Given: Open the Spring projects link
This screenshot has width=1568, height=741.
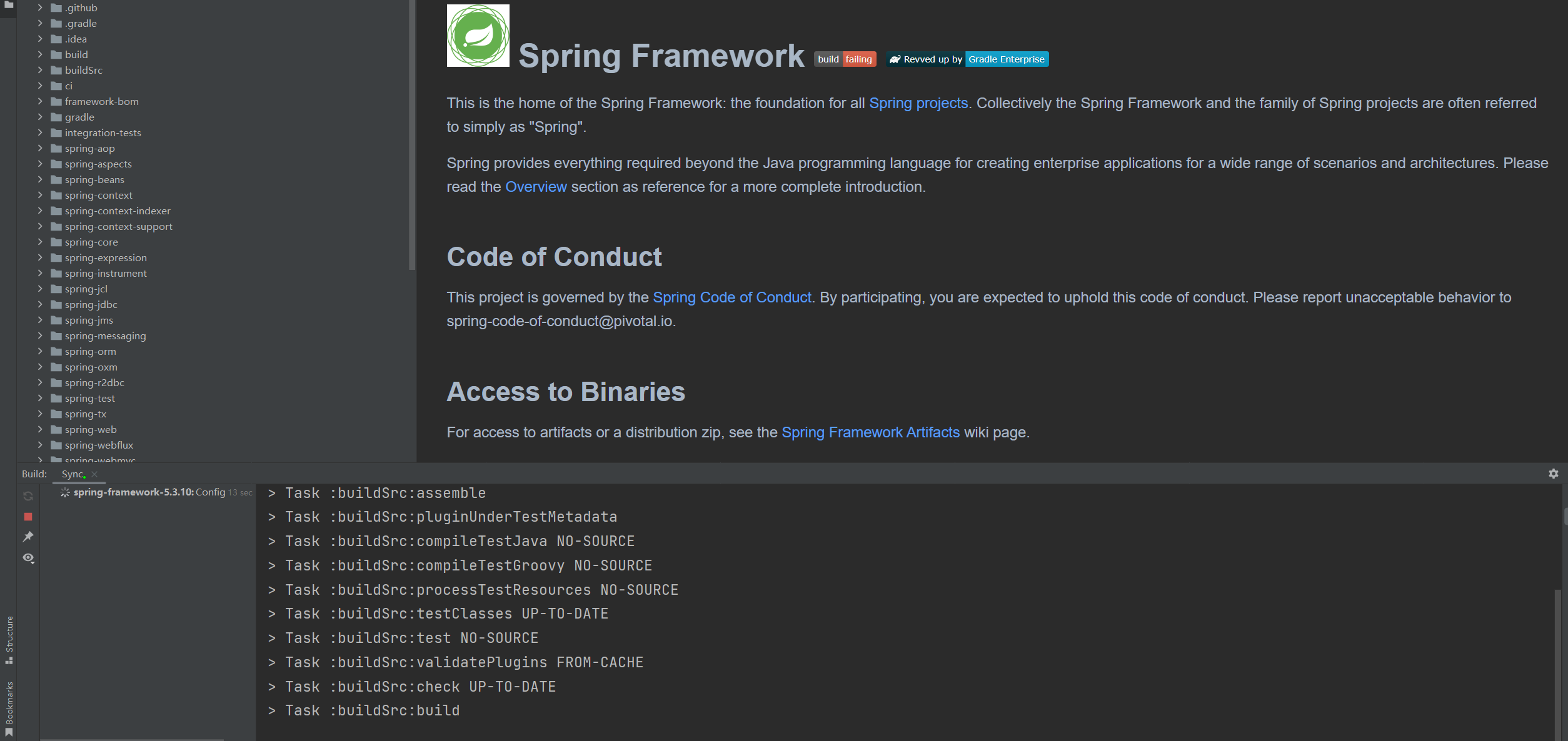Looking at the screenshot, I should (918, 103).
